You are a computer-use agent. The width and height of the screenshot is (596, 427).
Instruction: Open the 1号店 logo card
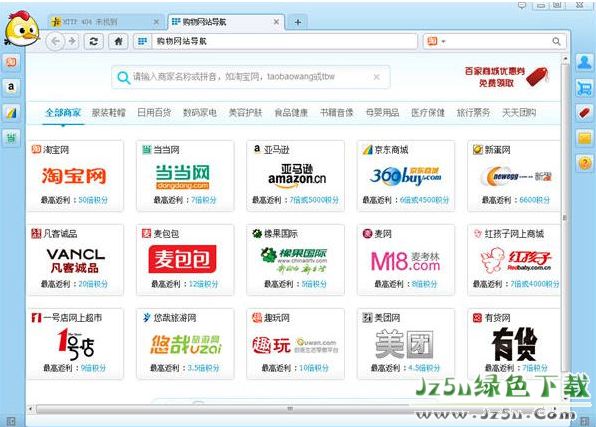(76, 344)
